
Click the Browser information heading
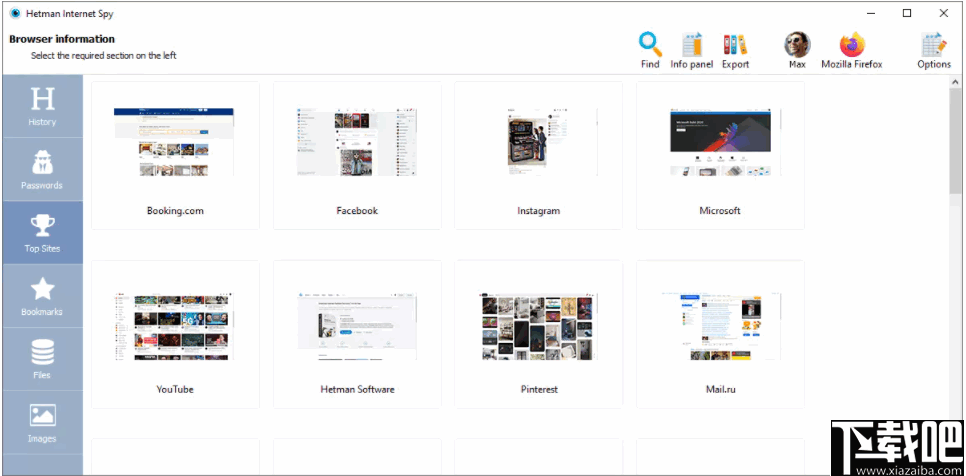click(62, 39)
